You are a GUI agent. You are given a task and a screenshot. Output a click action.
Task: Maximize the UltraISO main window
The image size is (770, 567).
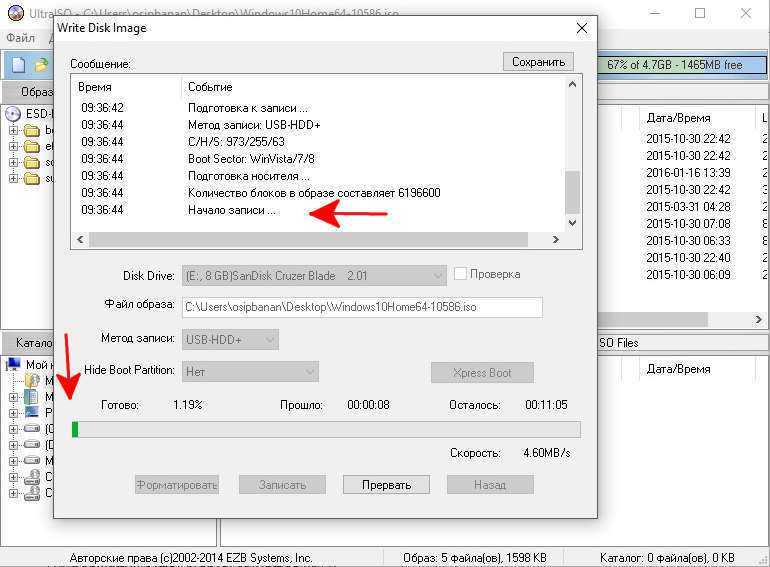(700, 13)
